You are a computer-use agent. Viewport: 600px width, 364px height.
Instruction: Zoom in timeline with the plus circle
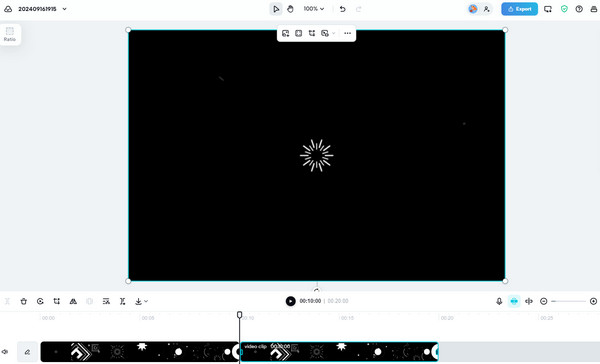[593, 301]
